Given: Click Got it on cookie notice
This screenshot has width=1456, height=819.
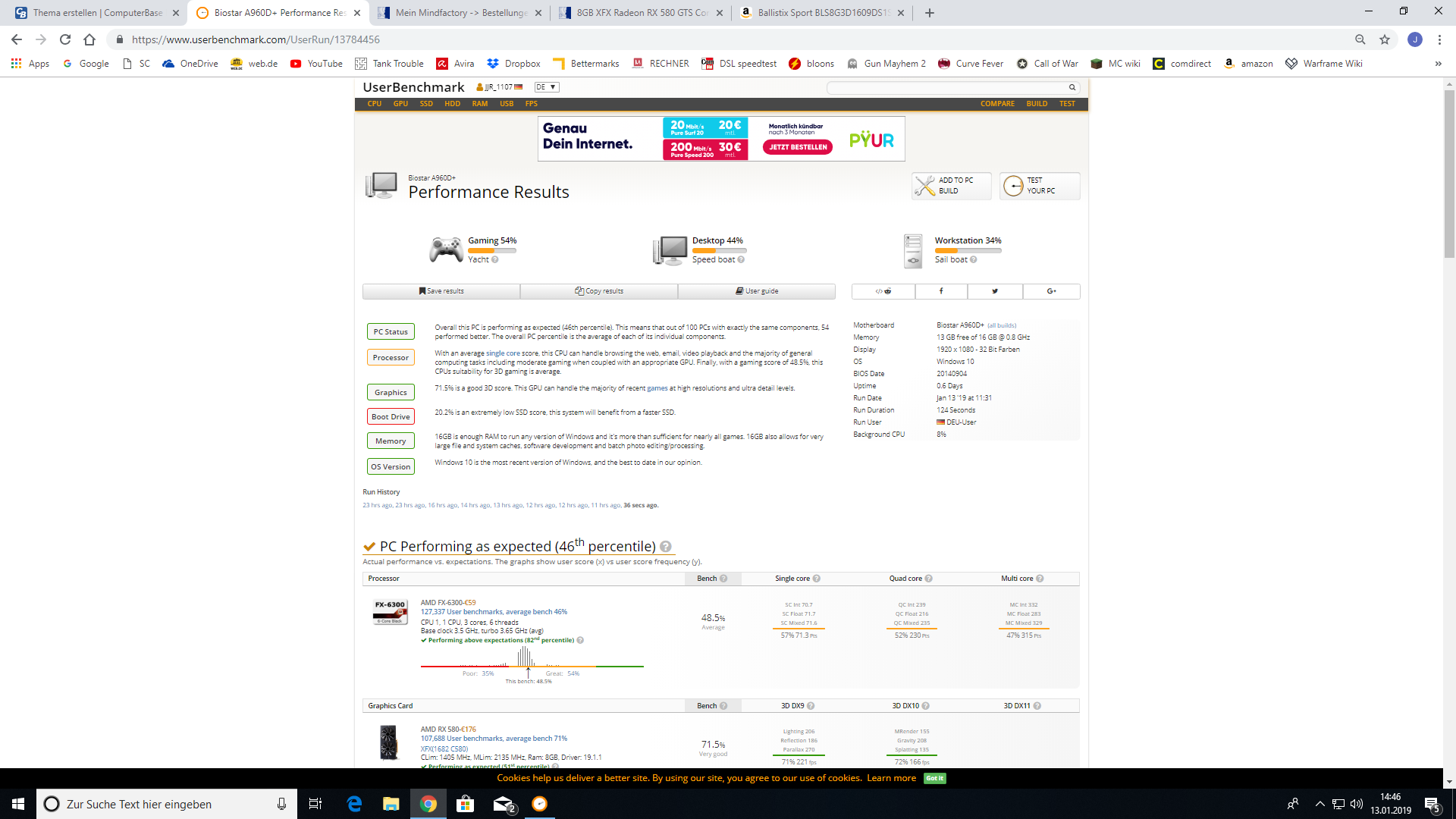Looking at the screenshot, I should click(934, 778).
